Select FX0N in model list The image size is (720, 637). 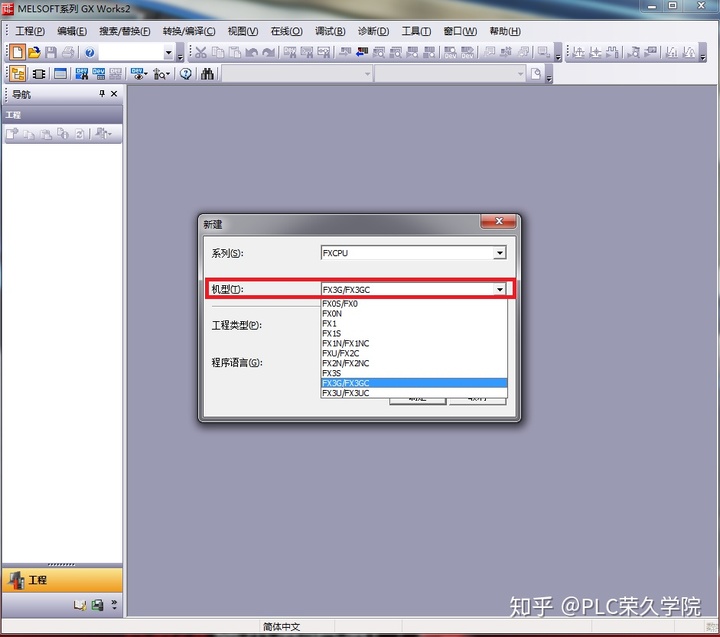point(414,314)
